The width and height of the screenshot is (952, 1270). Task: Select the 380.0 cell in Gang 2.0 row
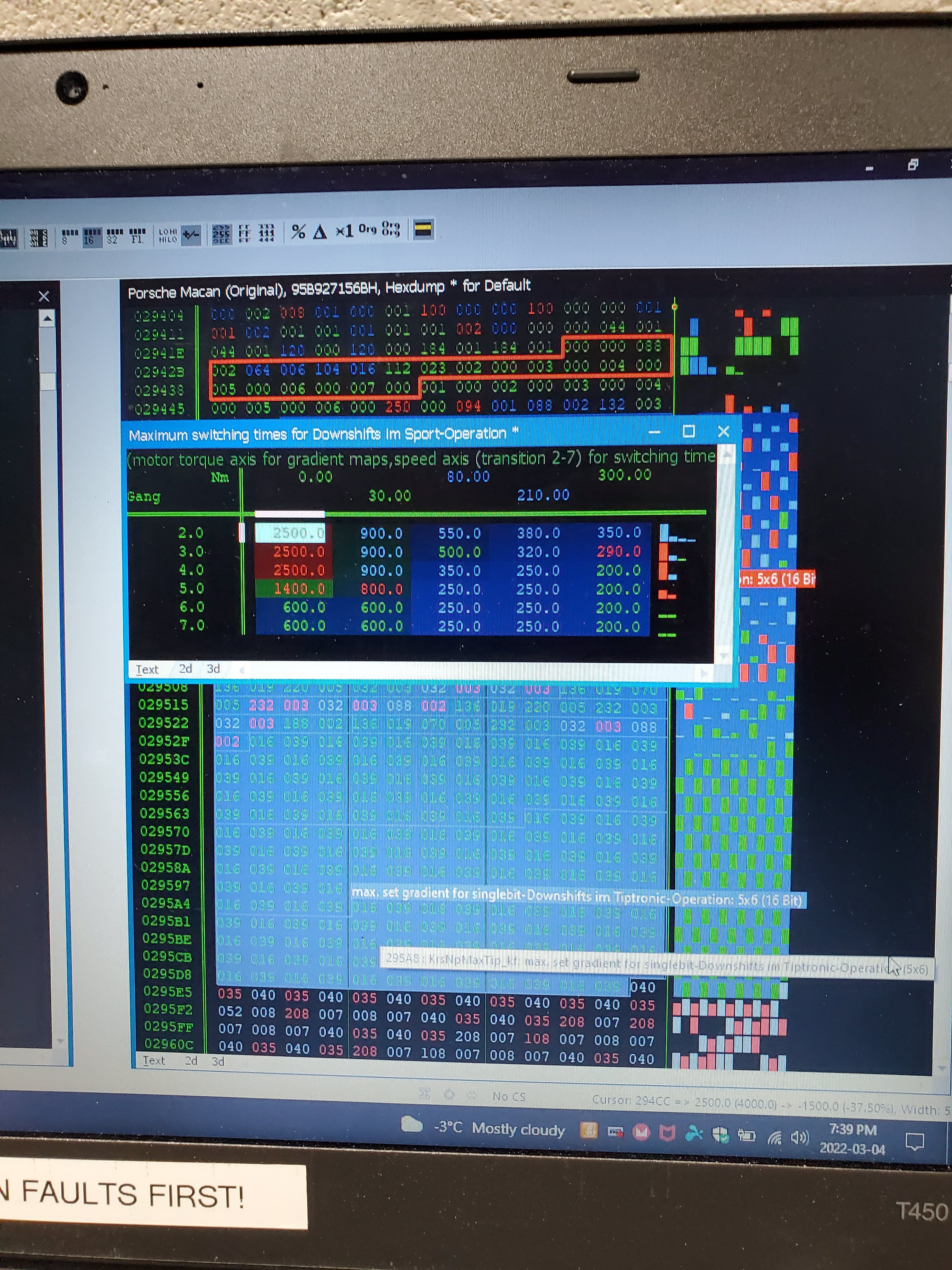[538, 533]
